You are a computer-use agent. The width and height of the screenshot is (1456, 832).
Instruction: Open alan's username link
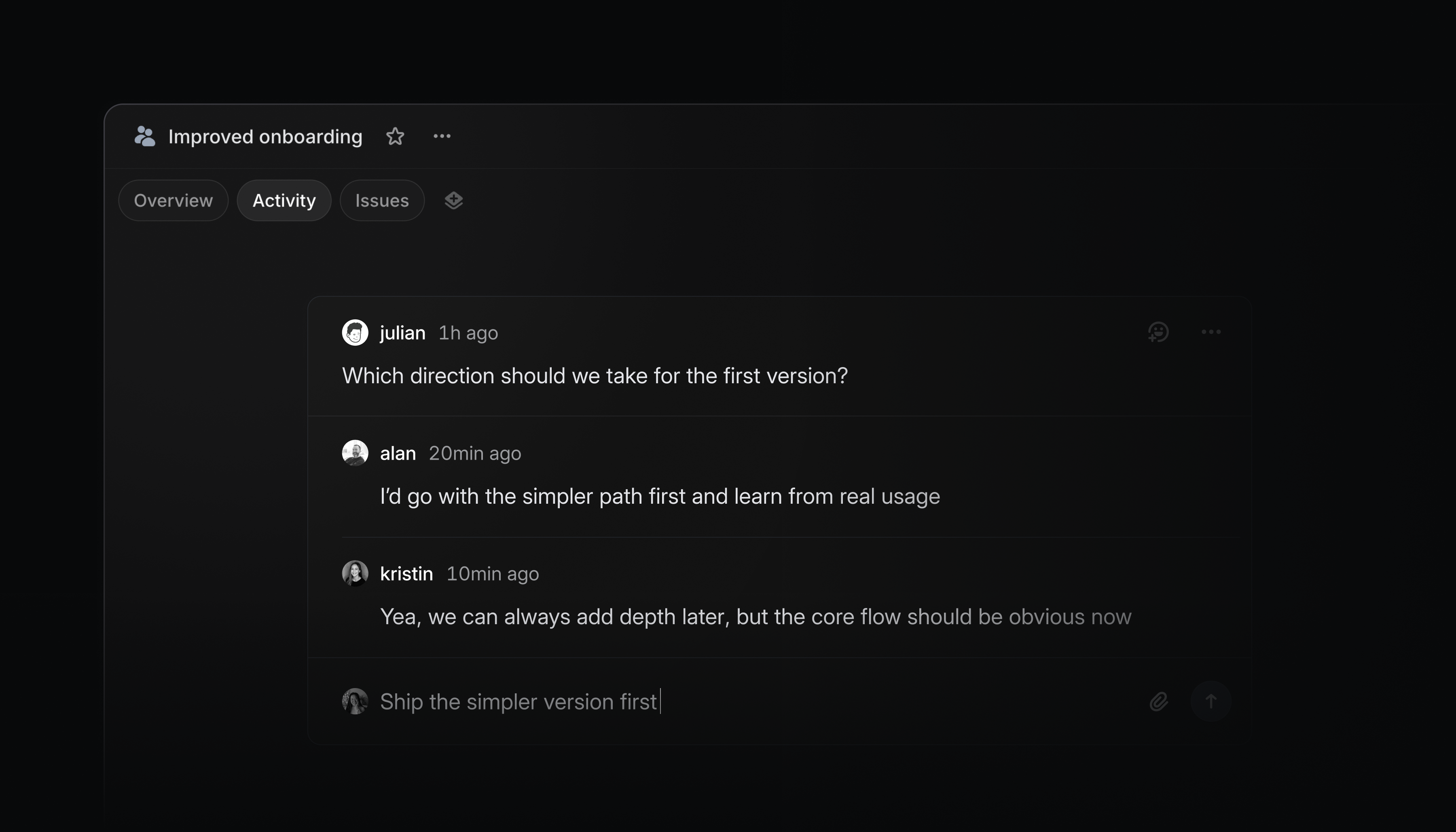pos(398,452)
